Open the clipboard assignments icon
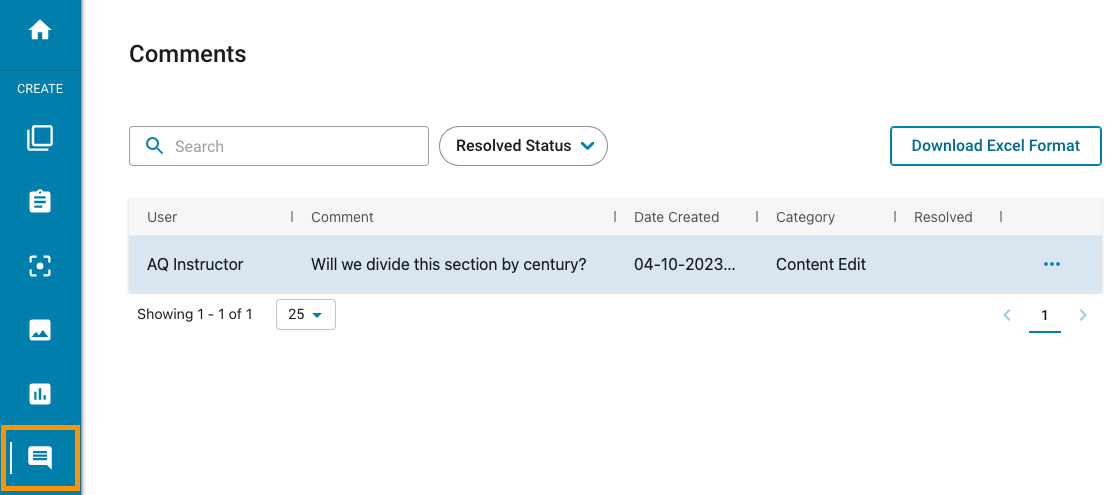The width and height of the screenshot is (1118, 495). coord(40,201)
